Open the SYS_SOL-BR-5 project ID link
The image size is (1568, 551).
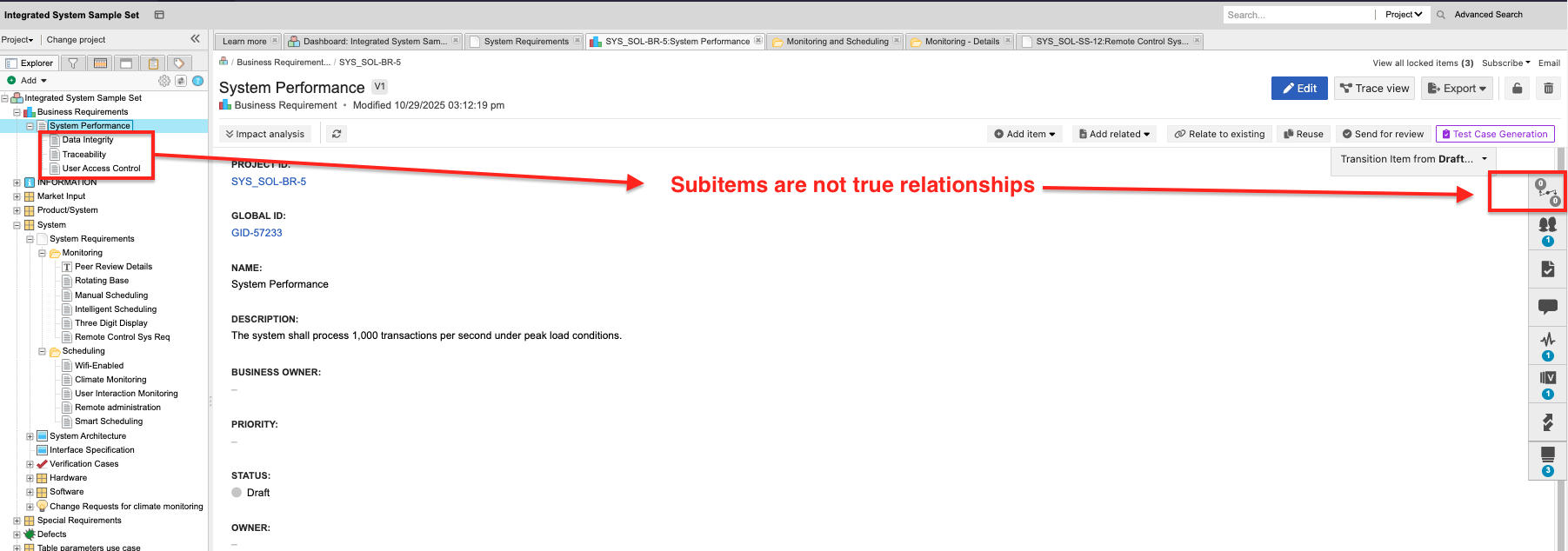coord(269,182)
